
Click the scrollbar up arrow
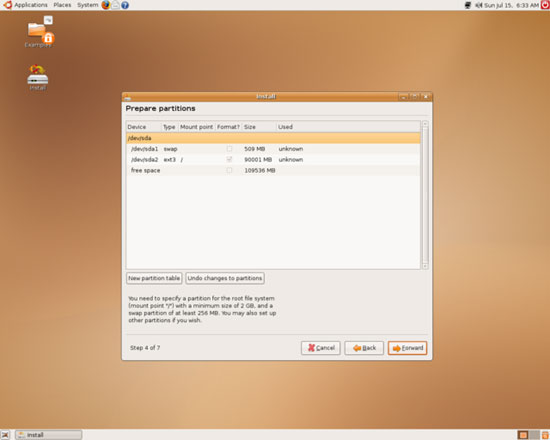425,124
